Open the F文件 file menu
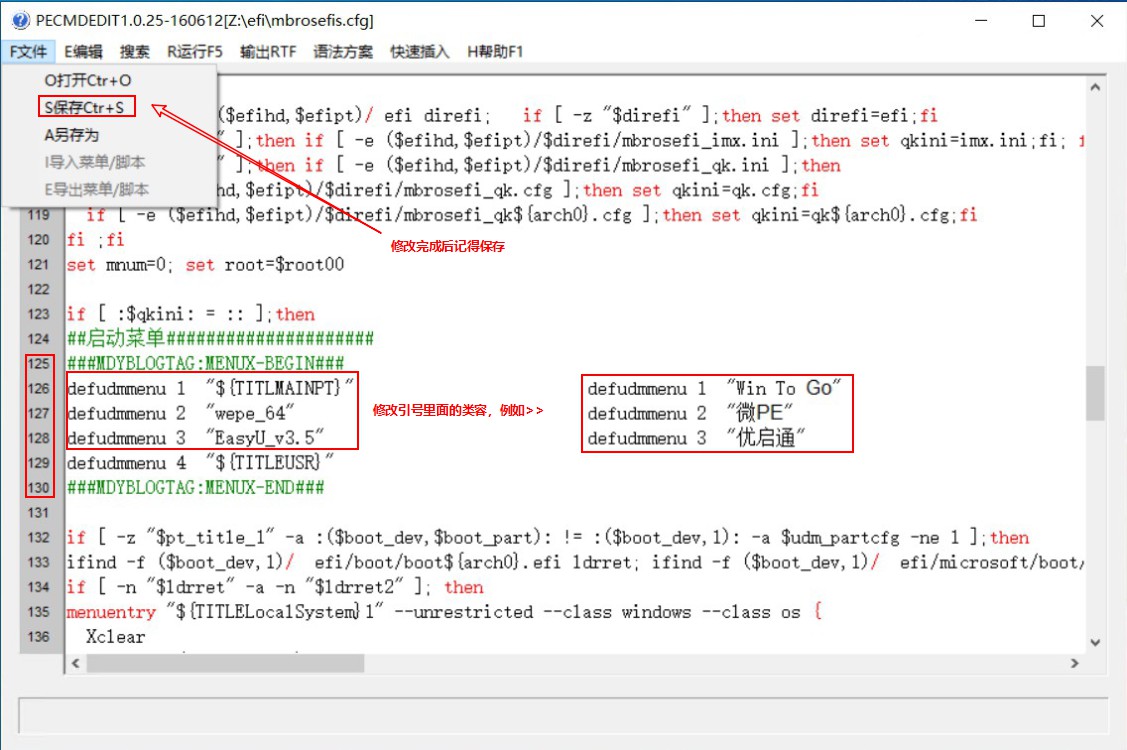 [x=26, y=51]
